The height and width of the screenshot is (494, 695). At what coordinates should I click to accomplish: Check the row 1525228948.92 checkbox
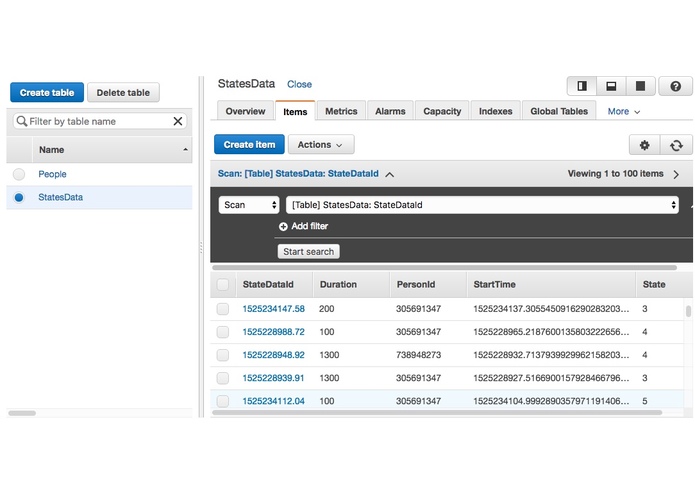tap(223, 355)
